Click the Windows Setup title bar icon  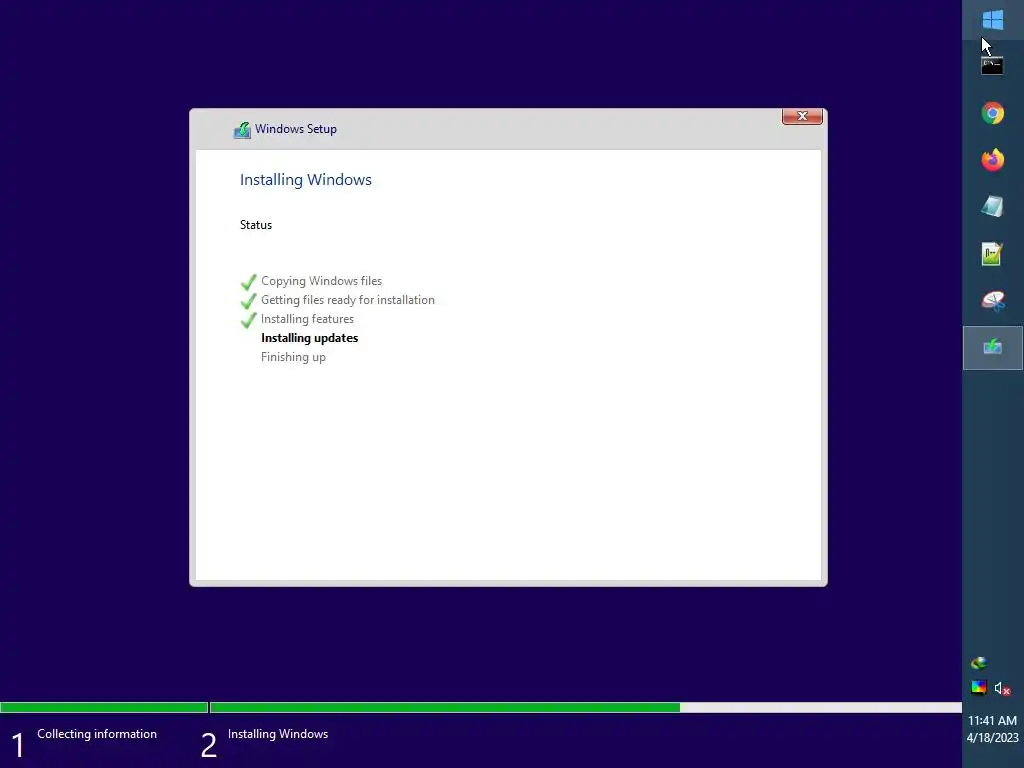pos(242,130)
